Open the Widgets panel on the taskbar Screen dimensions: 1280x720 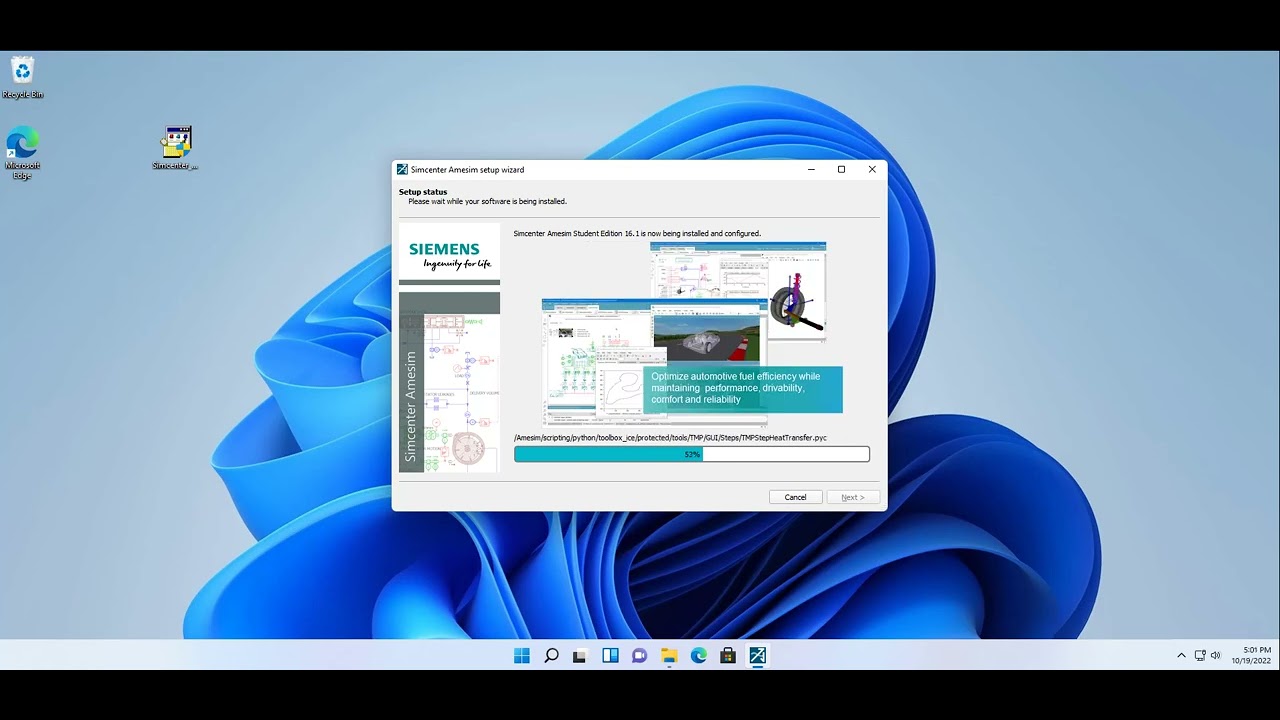pos(610,656)
